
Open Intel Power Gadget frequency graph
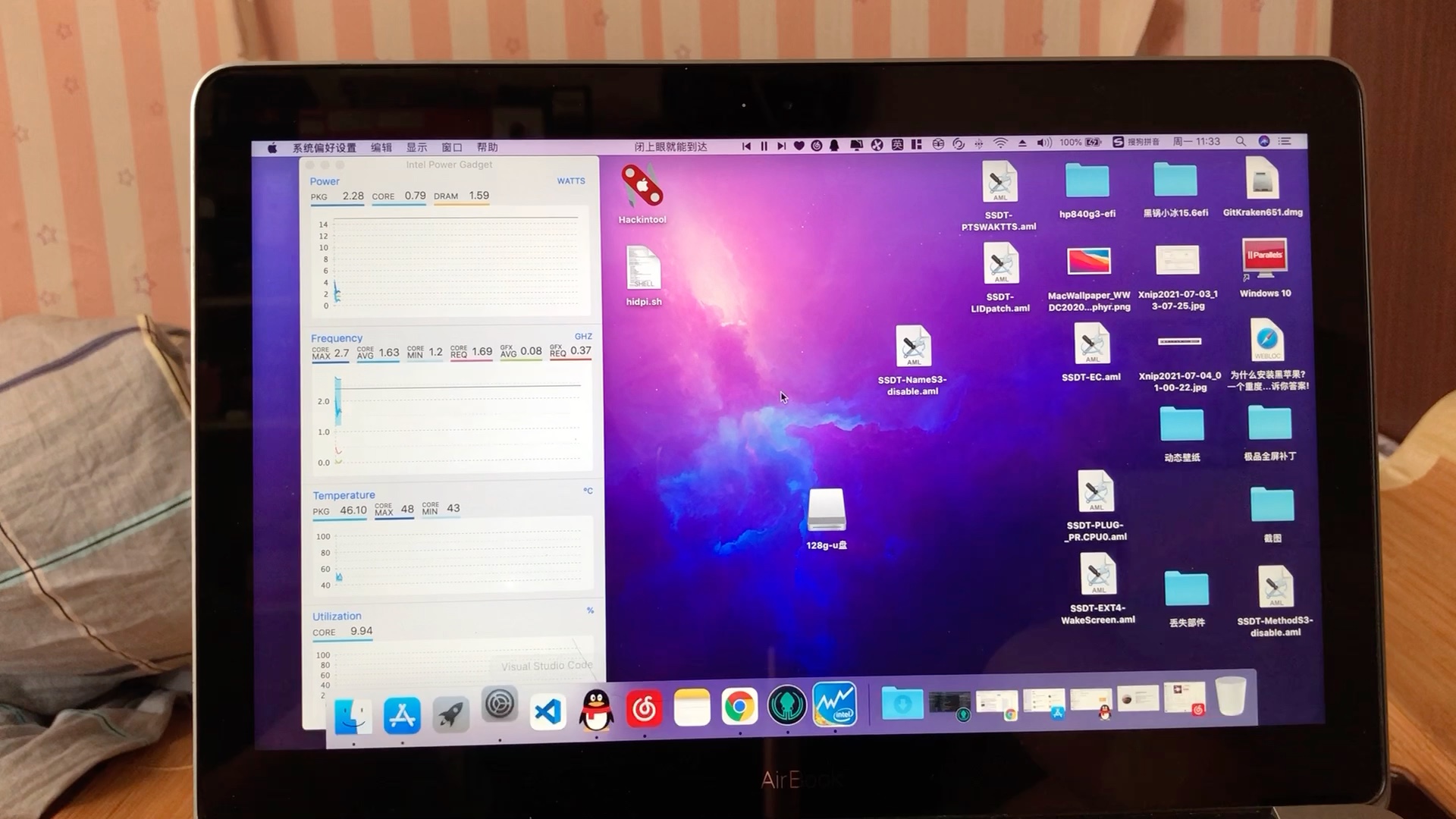(x=450, y=420)
